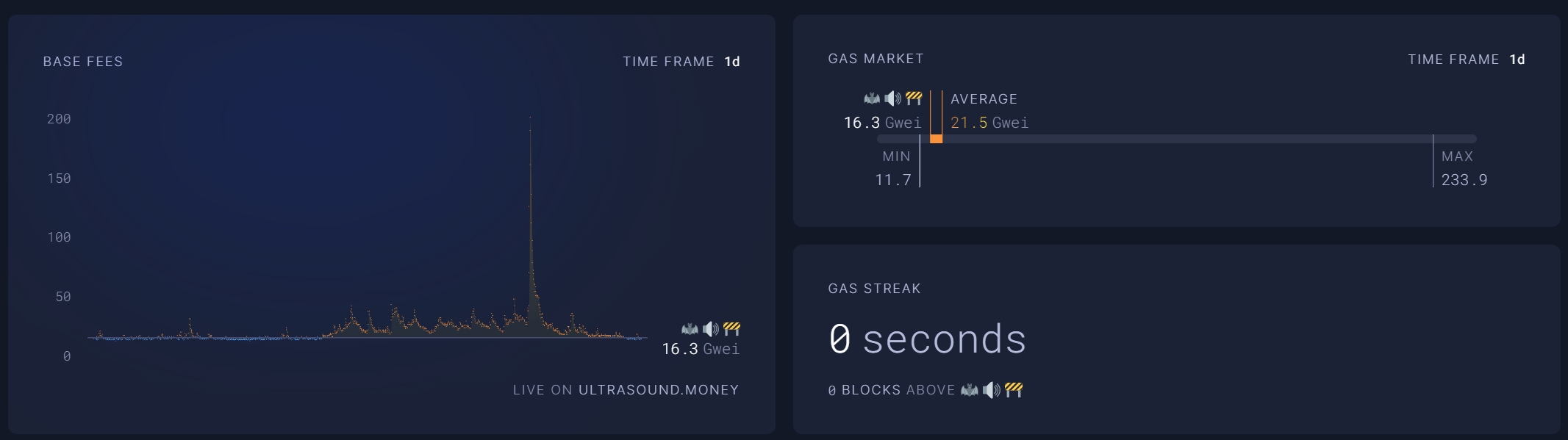
Task: Click the barrier icon beside BLOCKS ABOVE text
Action: point(1012,390)
